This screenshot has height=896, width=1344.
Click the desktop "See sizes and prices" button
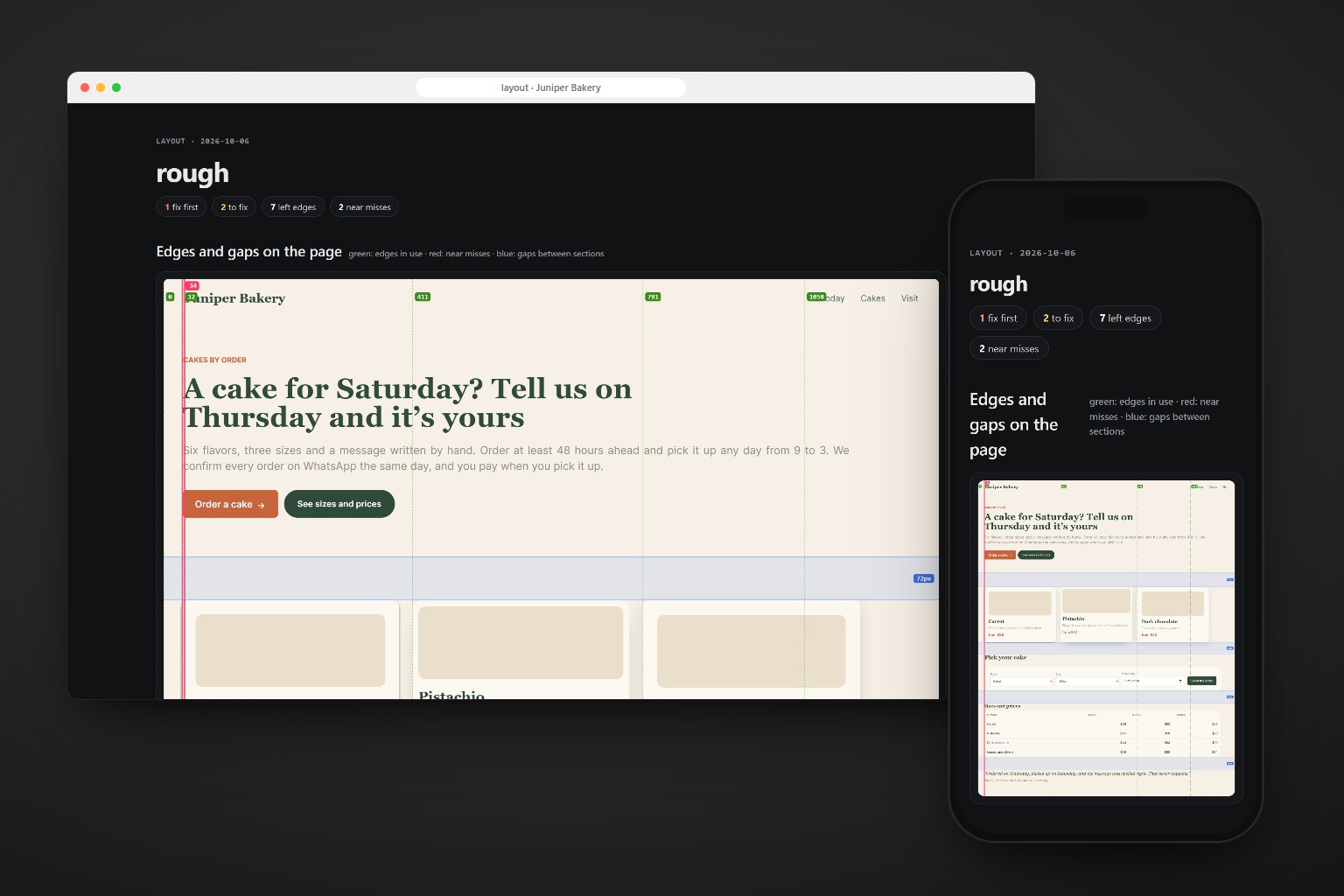[x=339, y=504]
